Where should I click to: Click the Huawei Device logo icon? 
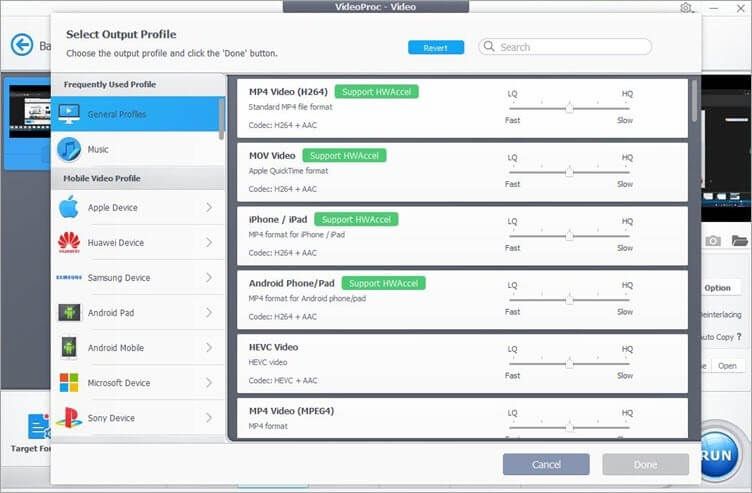click(68, 243)
